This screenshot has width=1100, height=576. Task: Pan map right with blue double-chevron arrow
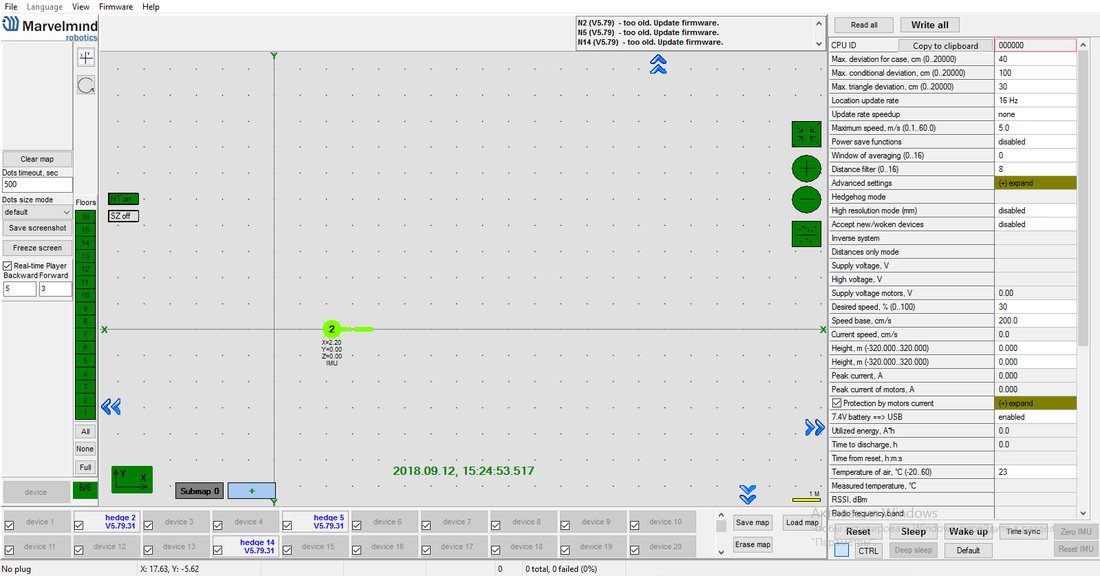pyautogui.click(x=814, y=427)
